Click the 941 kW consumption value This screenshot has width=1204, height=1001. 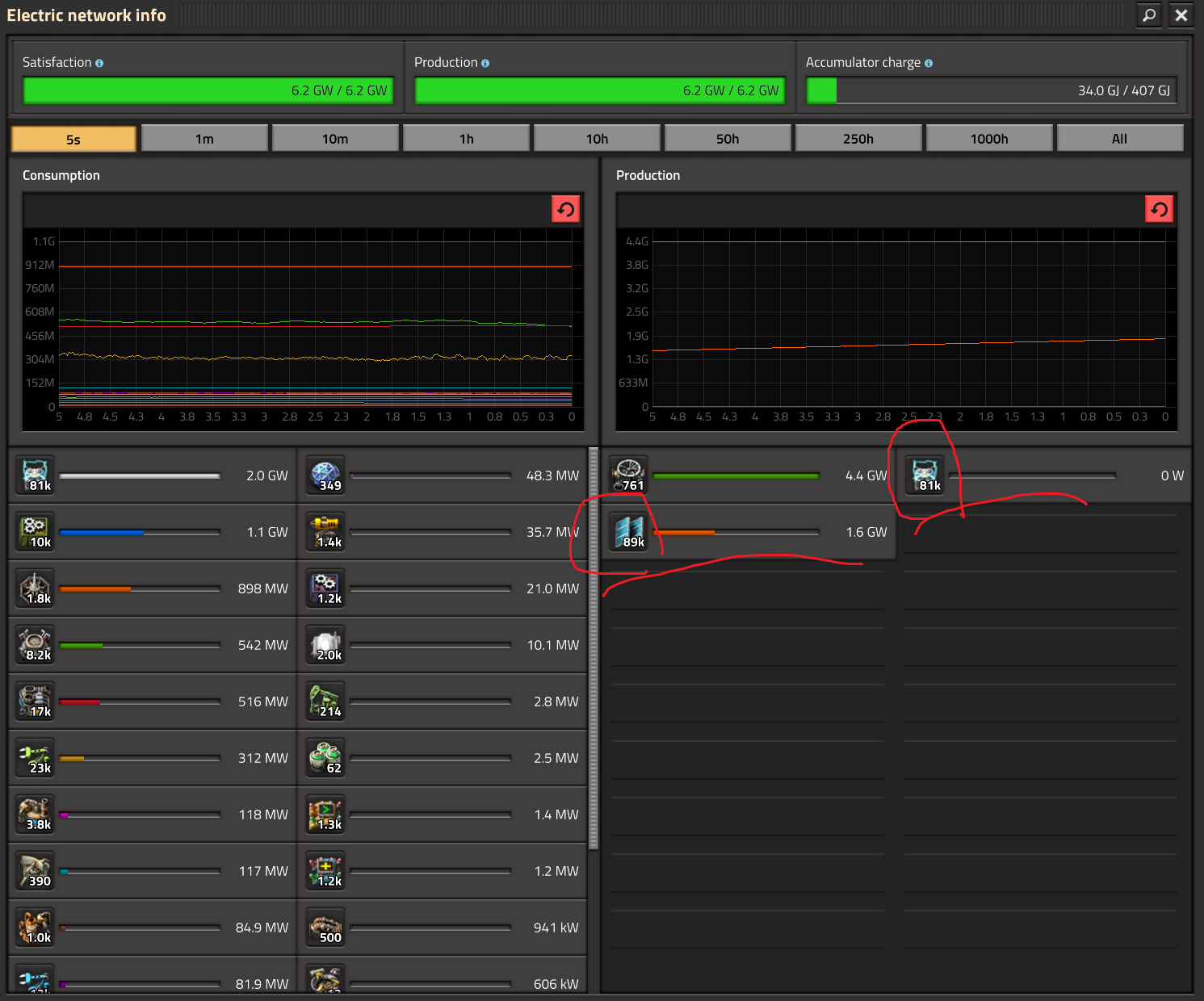pos(556,928)
